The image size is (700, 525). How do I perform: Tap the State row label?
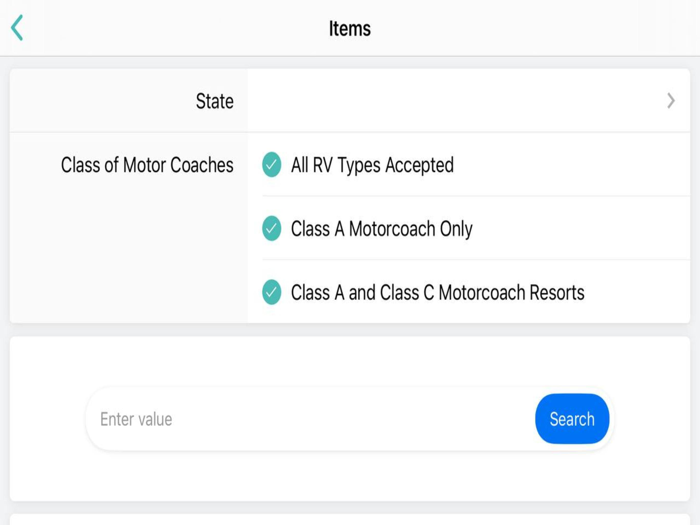click(214, 101)
